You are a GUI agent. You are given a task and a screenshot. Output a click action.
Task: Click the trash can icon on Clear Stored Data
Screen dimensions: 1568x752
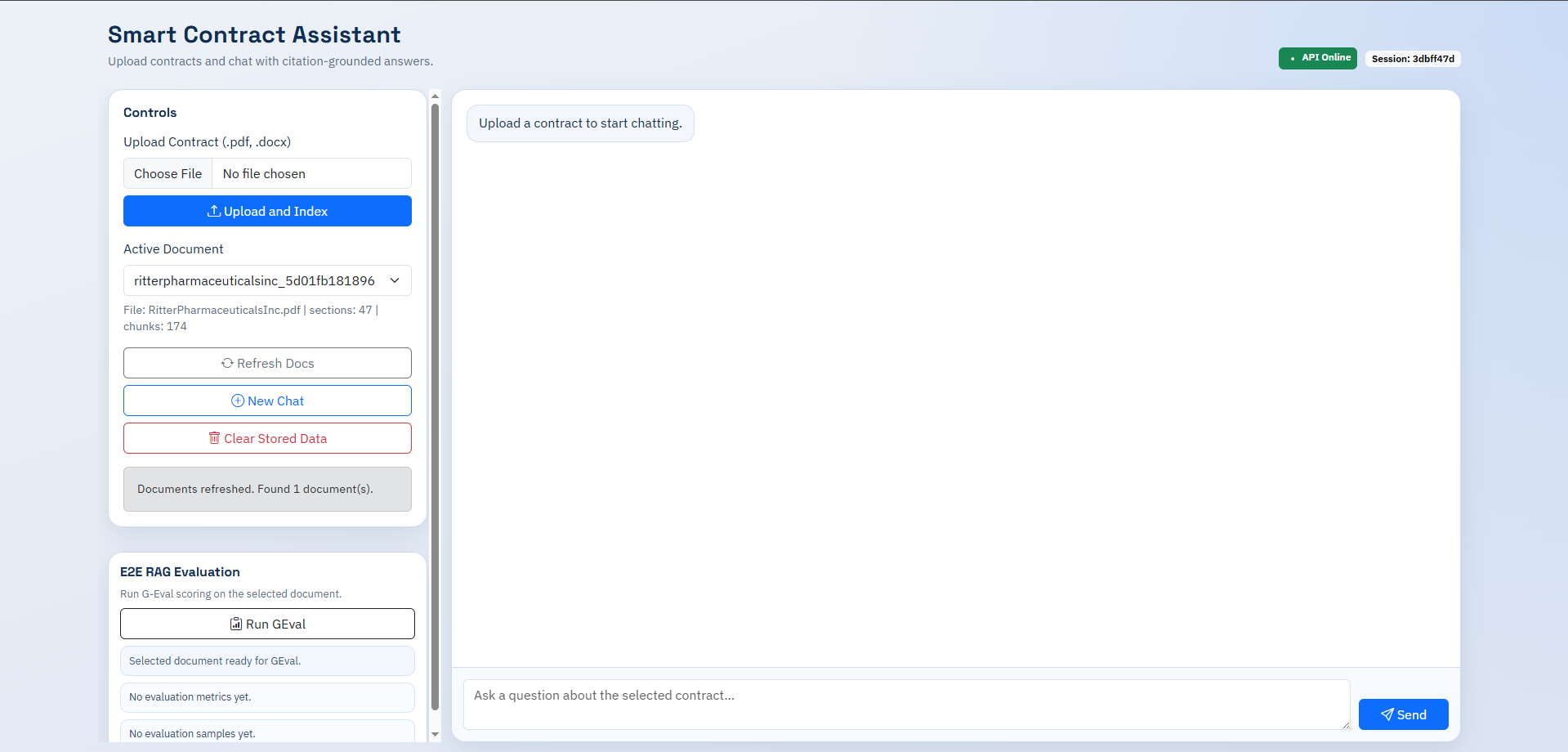coord(214,438)
